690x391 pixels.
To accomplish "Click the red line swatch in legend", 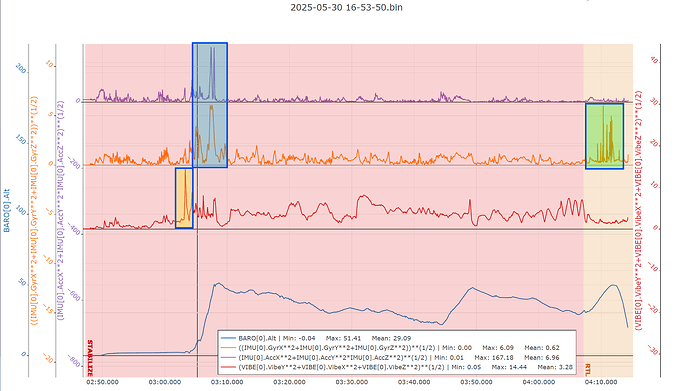I will tap(228, 367).
